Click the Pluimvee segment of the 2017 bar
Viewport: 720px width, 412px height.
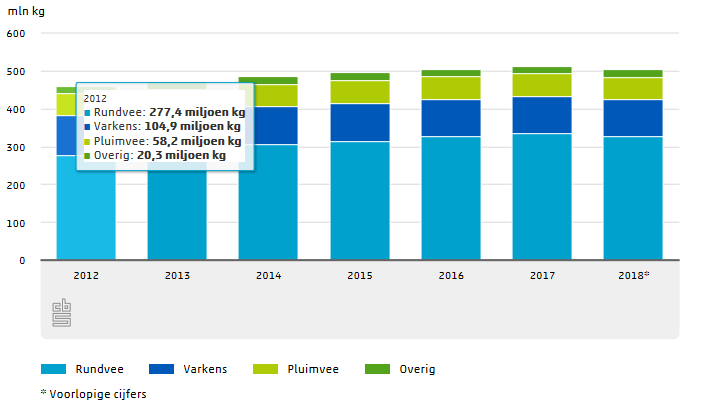[541, 85]
